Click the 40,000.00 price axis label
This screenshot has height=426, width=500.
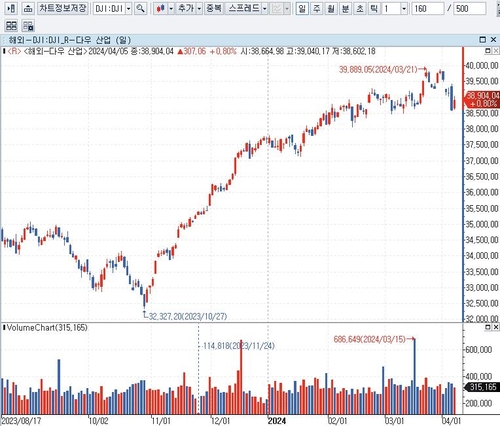(x=482, y=65)
